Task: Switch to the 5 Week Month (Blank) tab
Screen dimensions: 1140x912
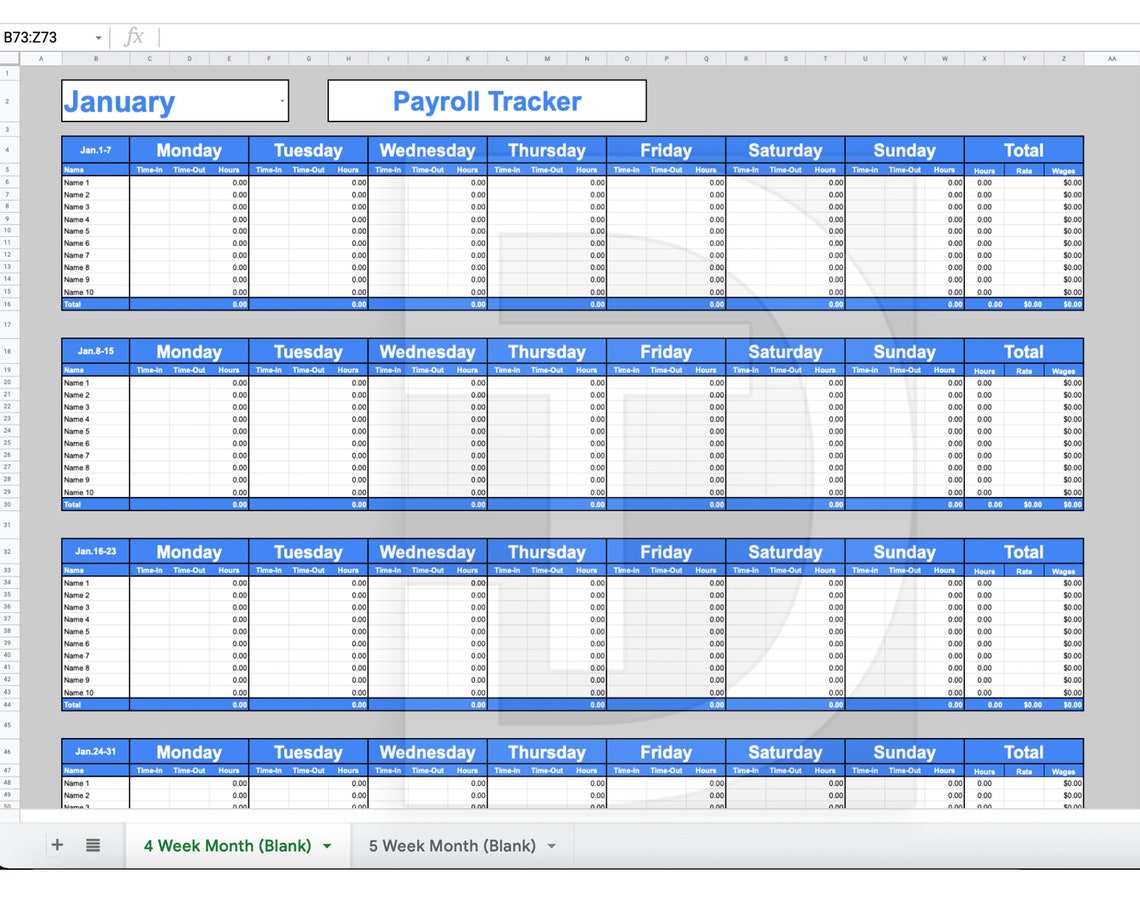Action: pos(450,845)
